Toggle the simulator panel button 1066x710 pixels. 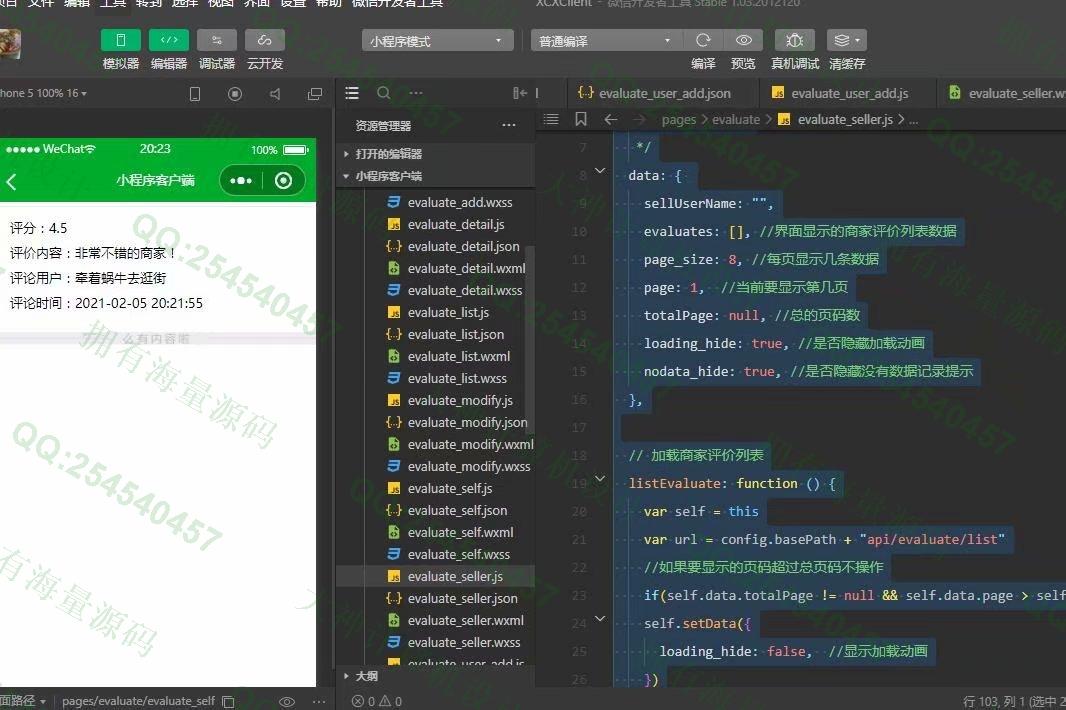120,41
